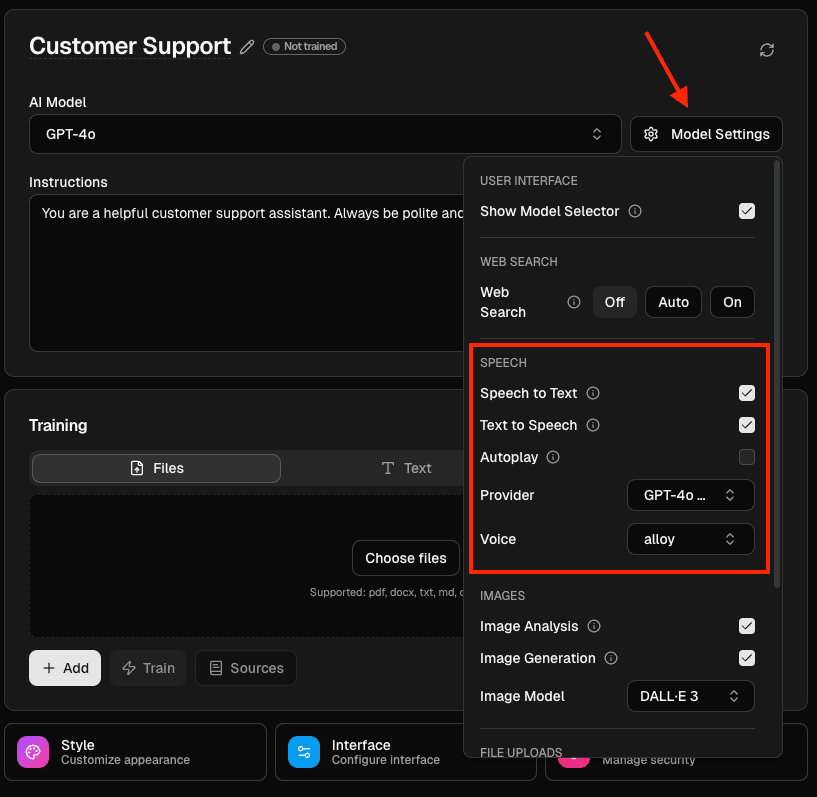Image resolution: width=817 pixels, height=797 pixels.
Task: Click info icon next to Autoplay
Action: click(553, 457)
